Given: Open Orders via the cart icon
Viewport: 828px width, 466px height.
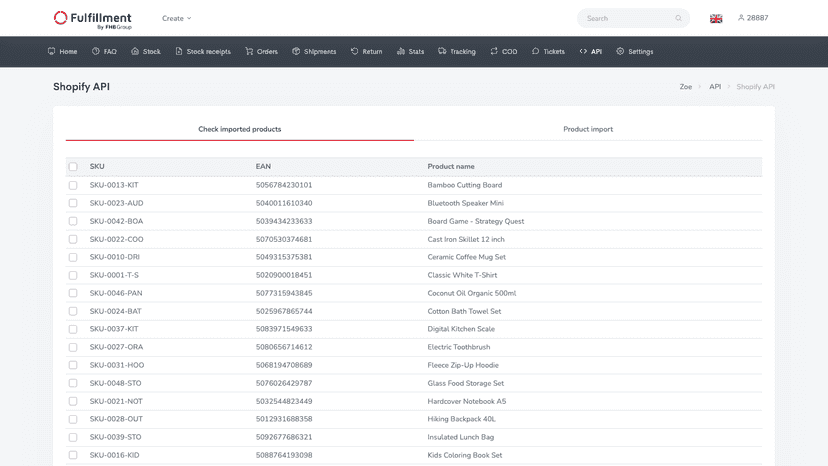Looking at the screenshot, I should tap(249, 51).
